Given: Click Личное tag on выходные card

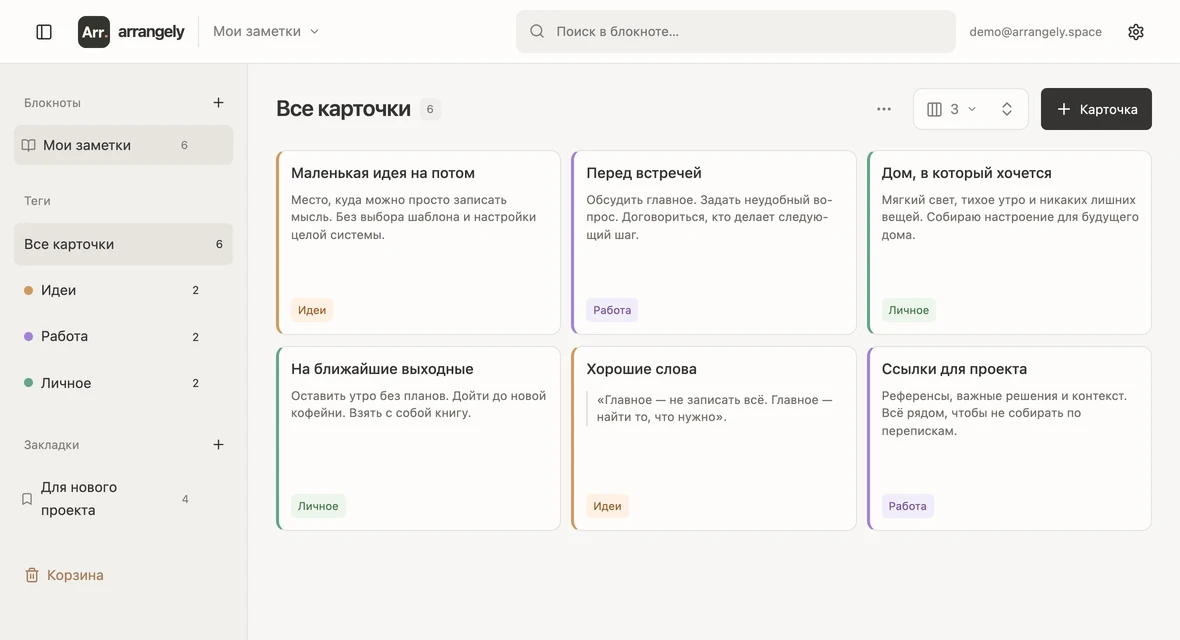Looking at the screenshot, I should coord(318,506).
